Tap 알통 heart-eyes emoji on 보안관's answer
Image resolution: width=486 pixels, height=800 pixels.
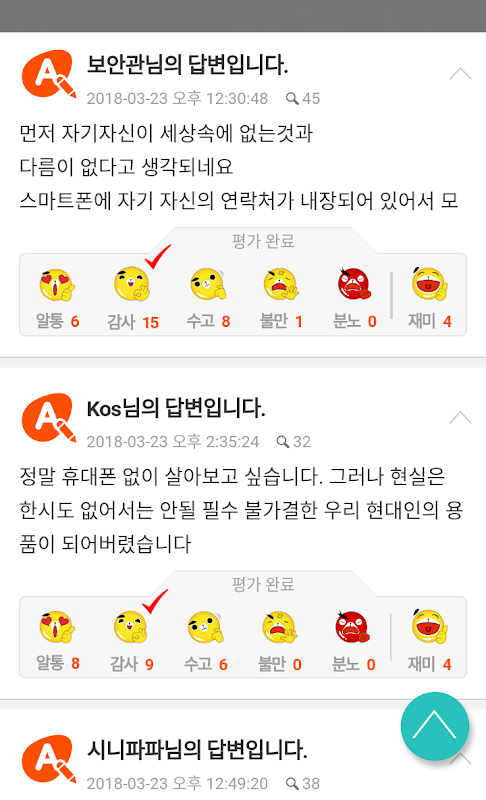pos(57,285)
